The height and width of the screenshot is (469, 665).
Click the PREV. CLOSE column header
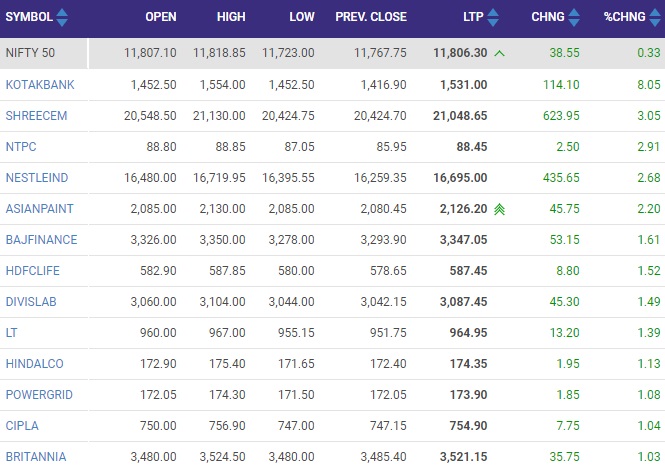tap(371, 17)
